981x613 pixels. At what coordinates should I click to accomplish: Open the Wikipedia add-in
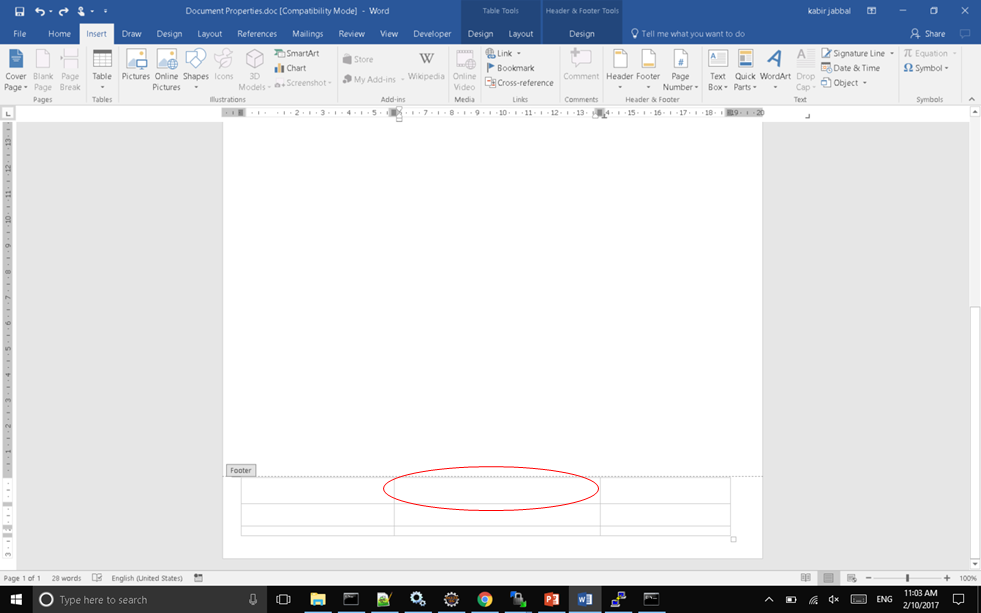[426, 66]
